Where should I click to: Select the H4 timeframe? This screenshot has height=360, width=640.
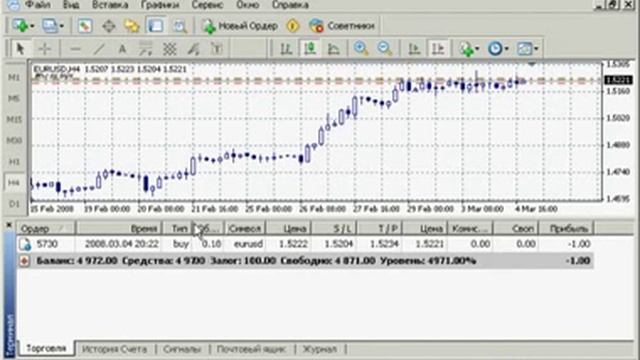14,183
